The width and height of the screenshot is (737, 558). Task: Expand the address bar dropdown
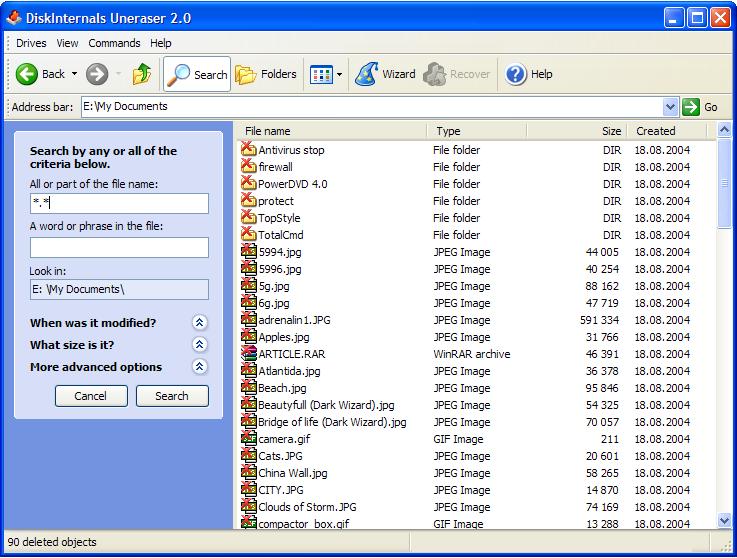click(670, 107)
